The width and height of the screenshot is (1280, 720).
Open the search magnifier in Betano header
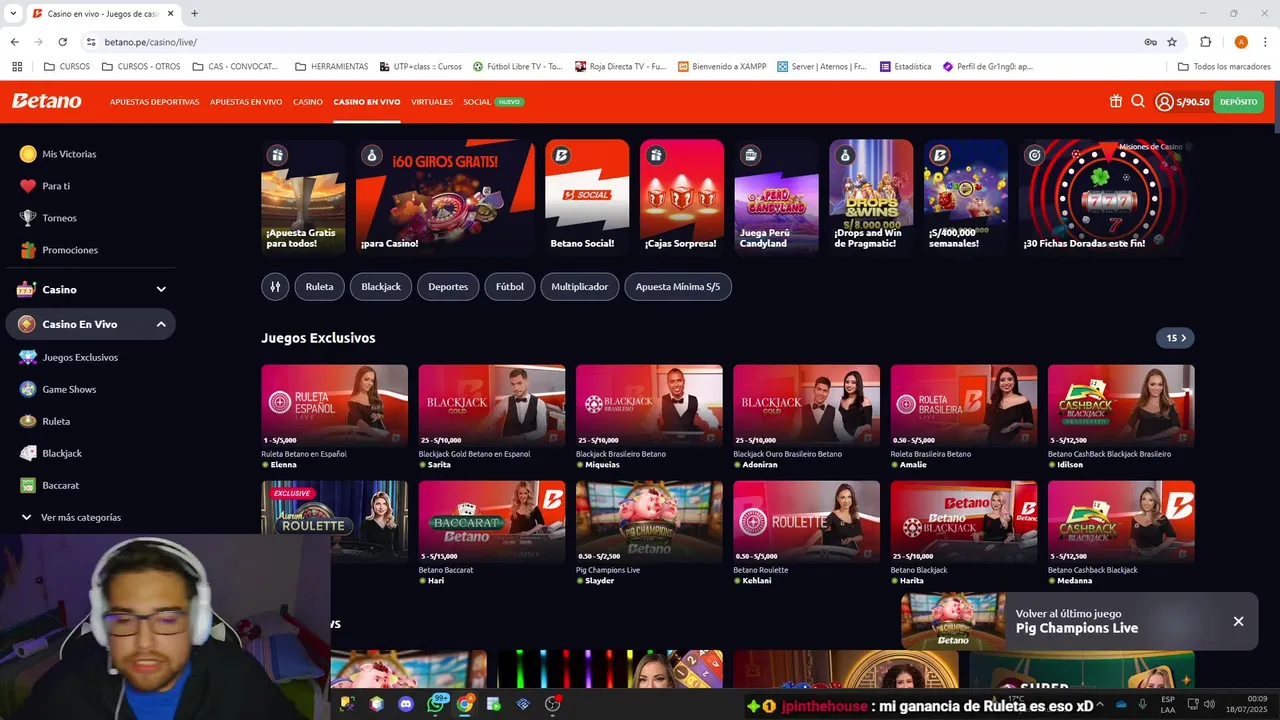click(x=1138, y=101)
